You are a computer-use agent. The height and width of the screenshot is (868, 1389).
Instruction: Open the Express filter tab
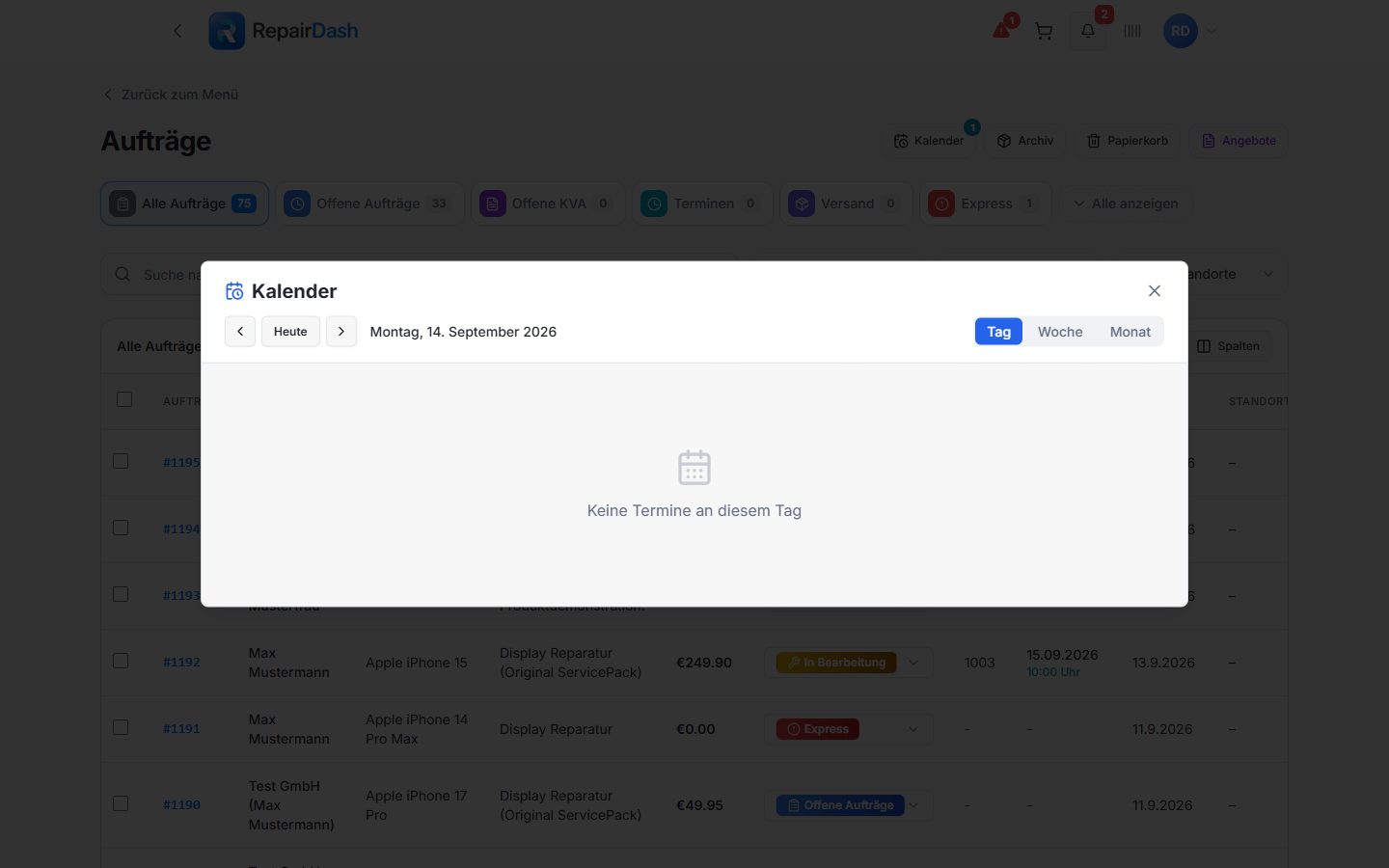click(985, 203)
